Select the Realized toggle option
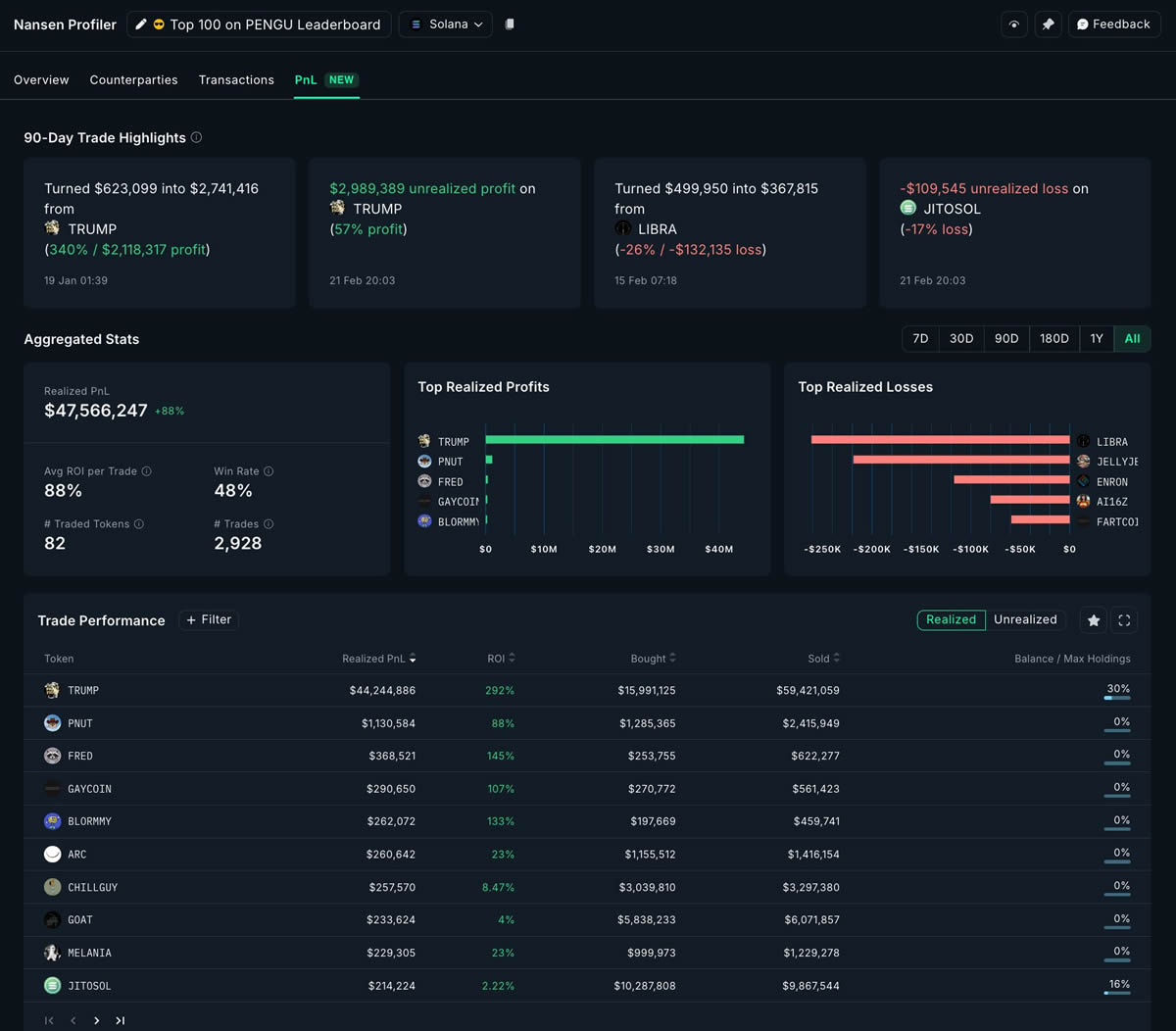The width and height of the screenshot is (1176, 1031). 951,619
